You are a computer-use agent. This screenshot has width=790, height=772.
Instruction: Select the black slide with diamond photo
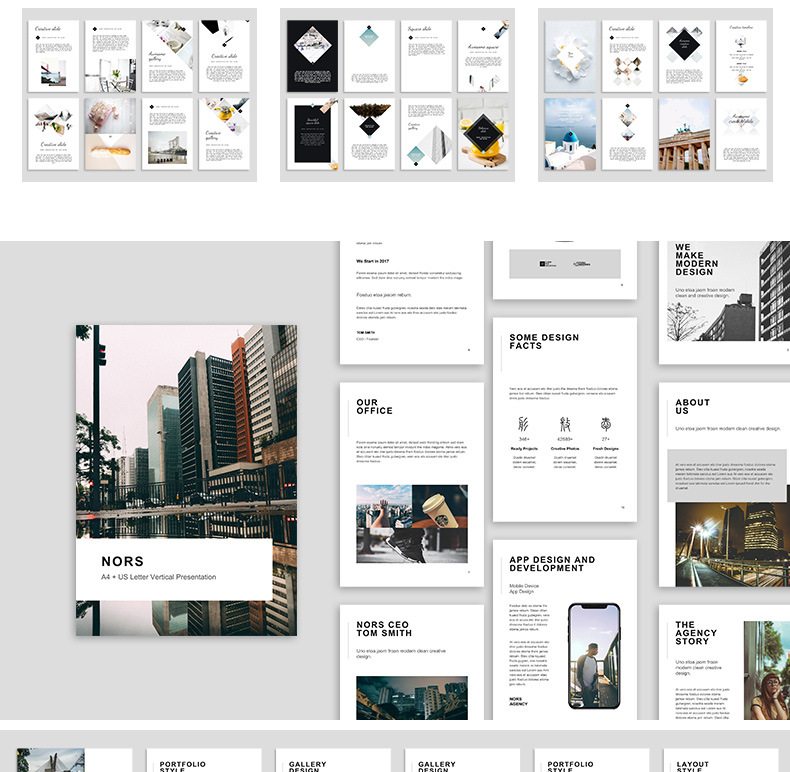coord(312,56)
